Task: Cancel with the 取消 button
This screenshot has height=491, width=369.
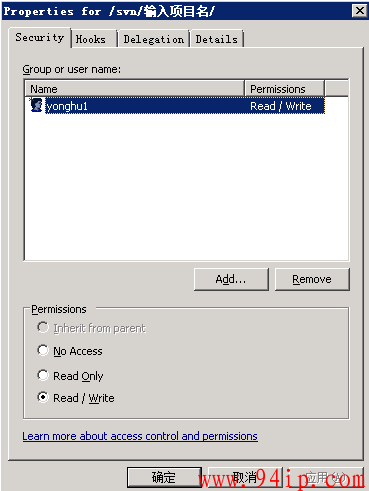Action: click(245, 477)
